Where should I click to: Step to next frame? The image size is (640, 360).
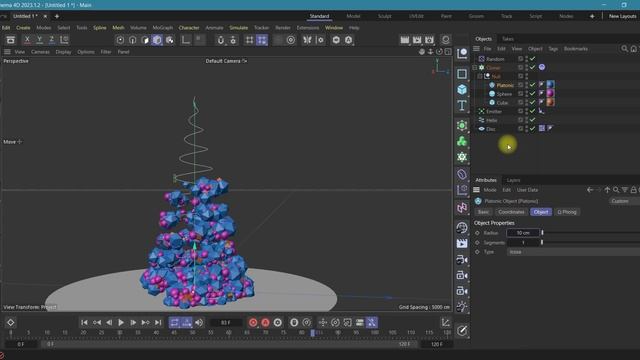[133, 322]
